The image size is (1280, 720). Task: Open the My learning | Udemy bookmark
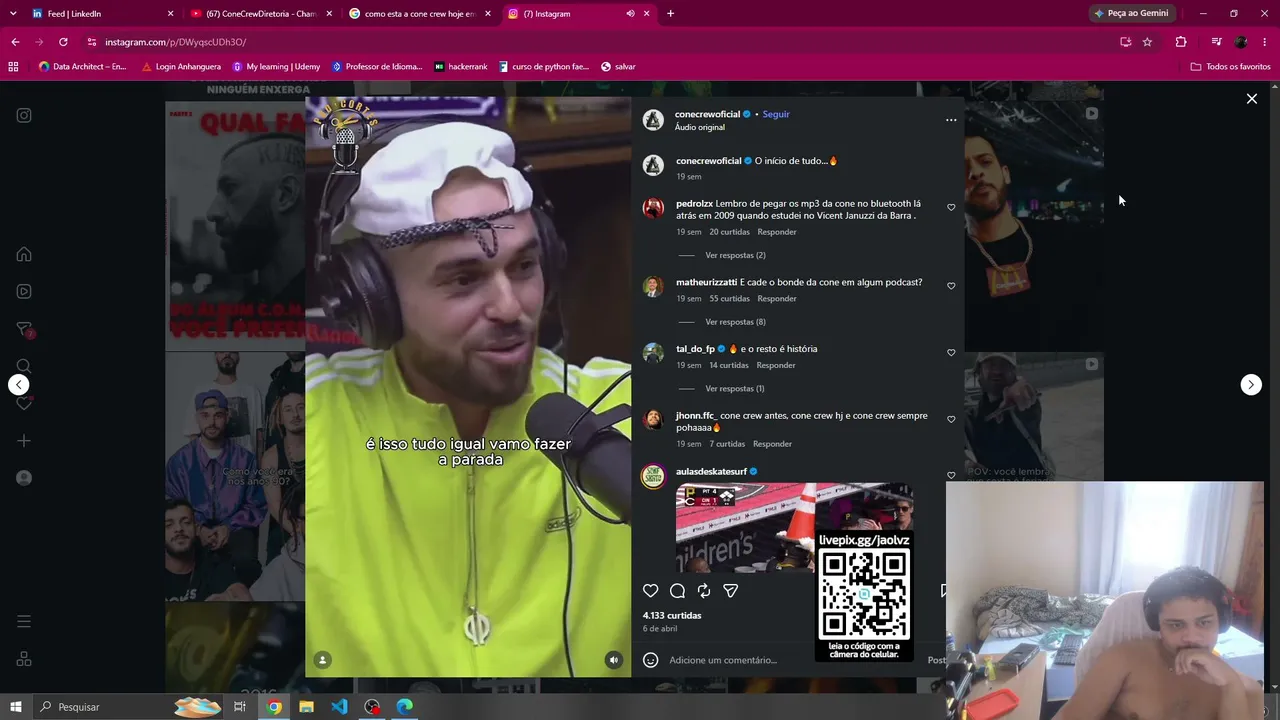tap(276, 67)
